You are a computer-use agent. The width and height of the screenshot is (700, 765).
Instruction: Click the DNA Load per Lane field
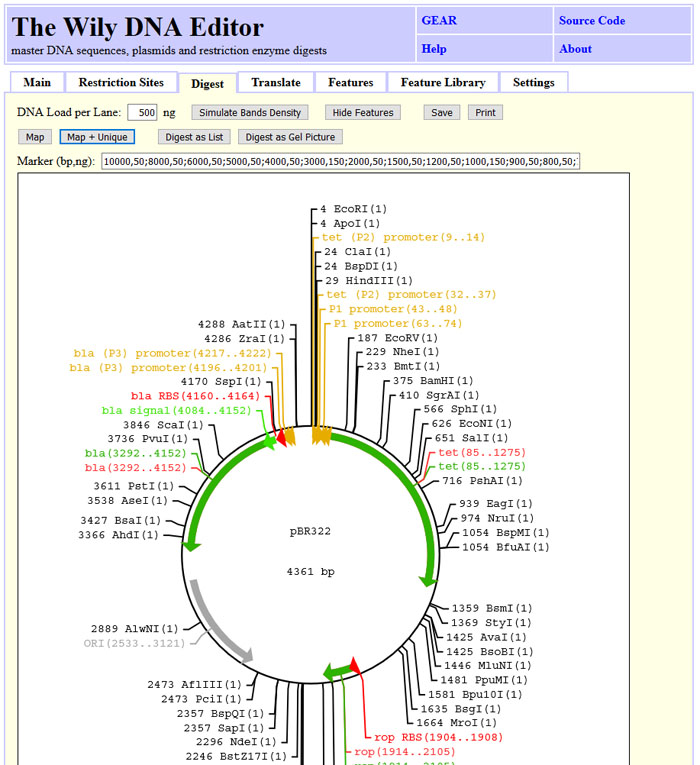(142, 113)
